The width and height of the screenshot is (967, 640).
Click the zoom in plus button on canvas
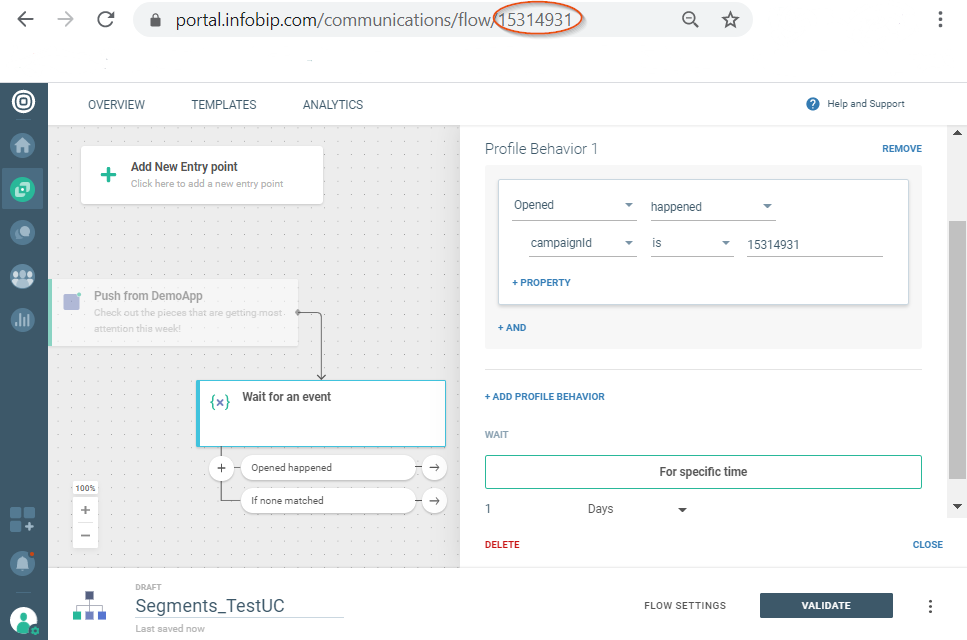[85, 510]
